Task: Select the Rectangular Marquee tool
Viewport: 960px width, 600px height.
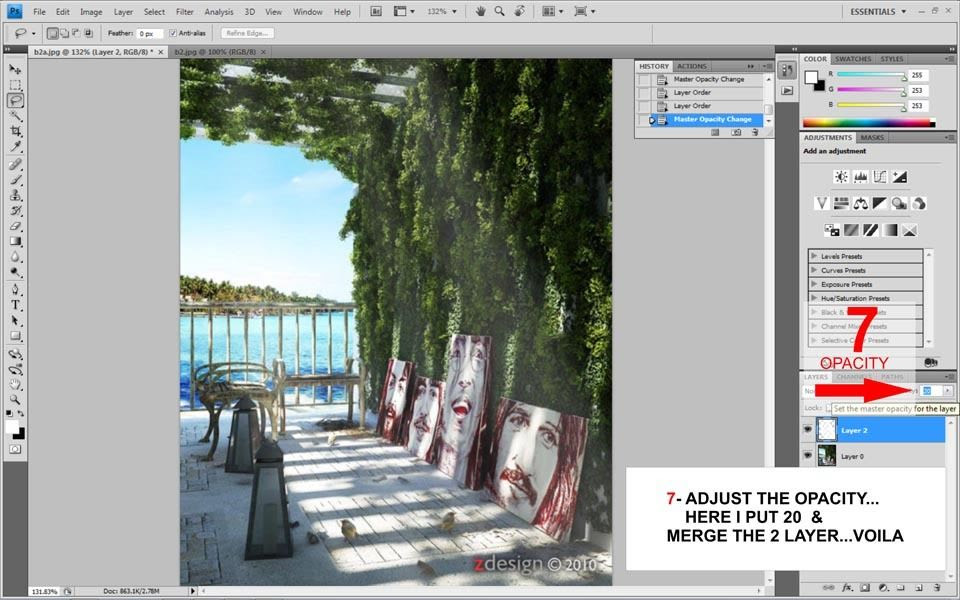Action: pyautogui.click(x=15, y=84)
